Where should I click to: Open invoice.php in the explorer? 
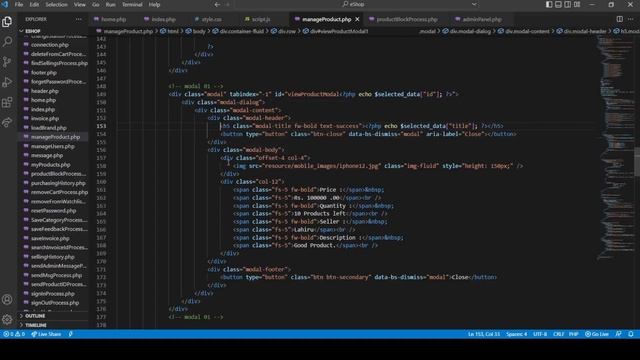[45, 119]
